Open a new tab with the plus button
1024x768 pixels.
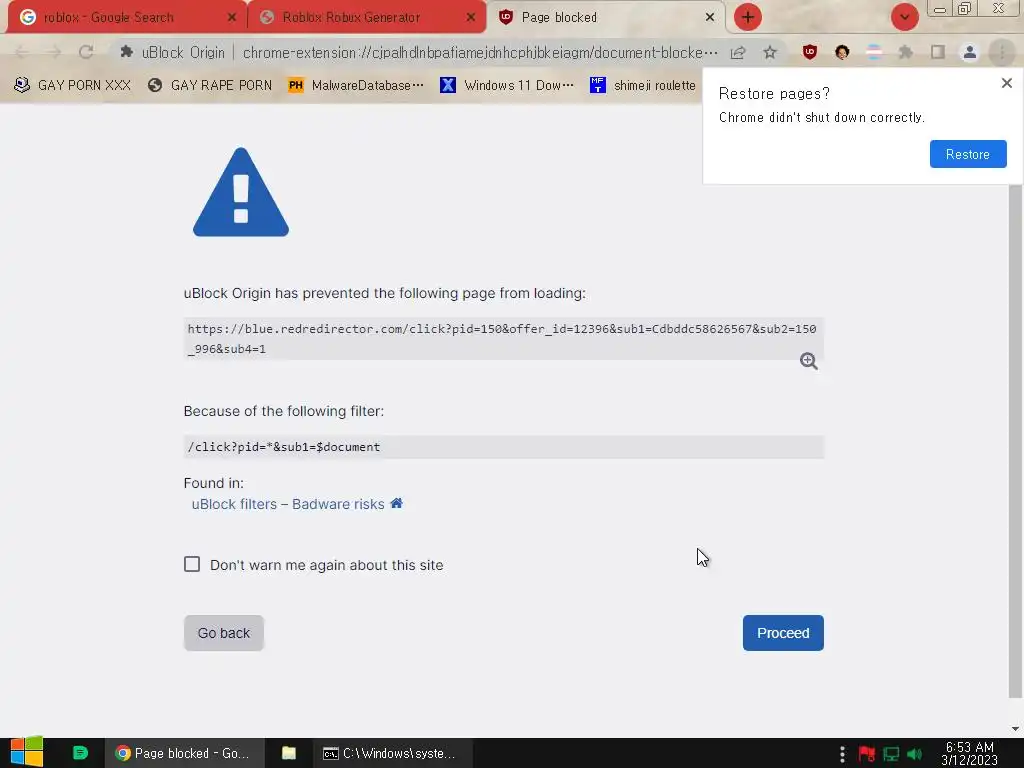pos(748,17)
